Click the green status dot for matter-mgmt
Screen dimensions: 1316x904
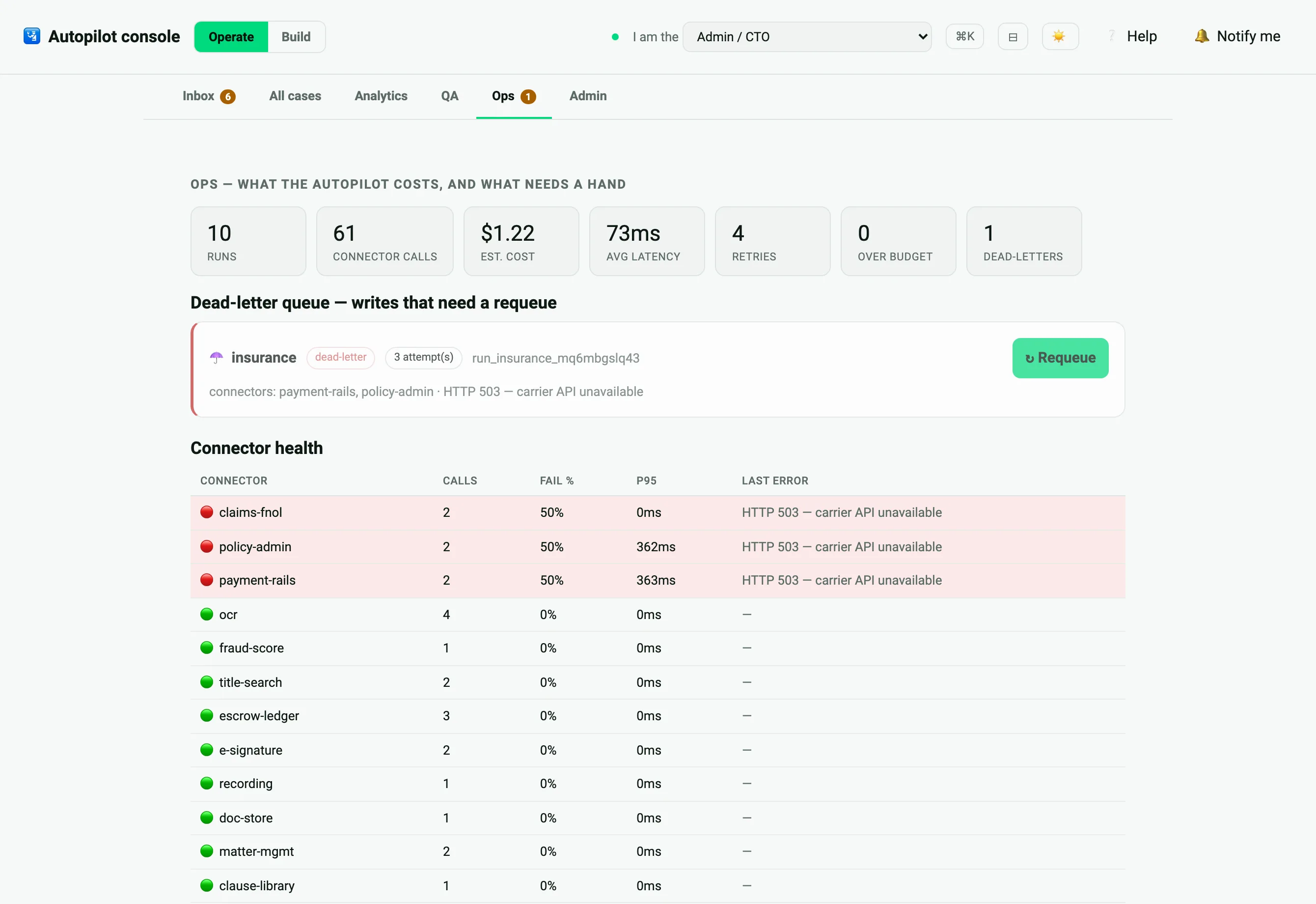point(207,851)
